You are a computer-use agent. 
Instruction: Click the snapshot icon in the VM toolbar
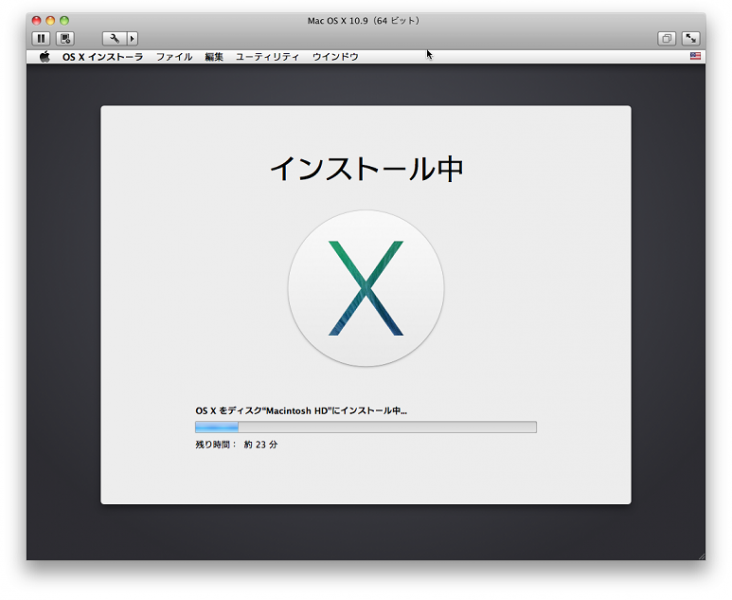[x=66, y=38]
